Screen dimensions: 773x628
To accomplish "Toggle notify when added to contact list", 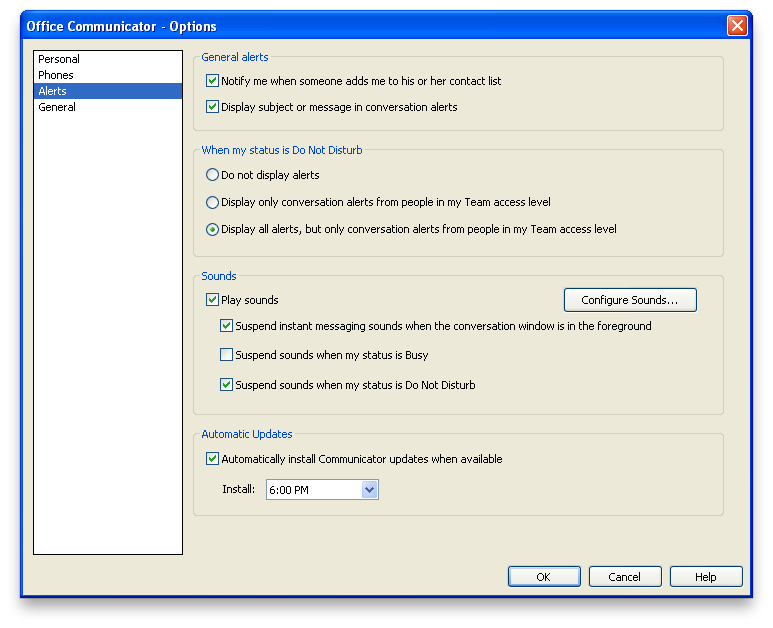I will [212, 81].
